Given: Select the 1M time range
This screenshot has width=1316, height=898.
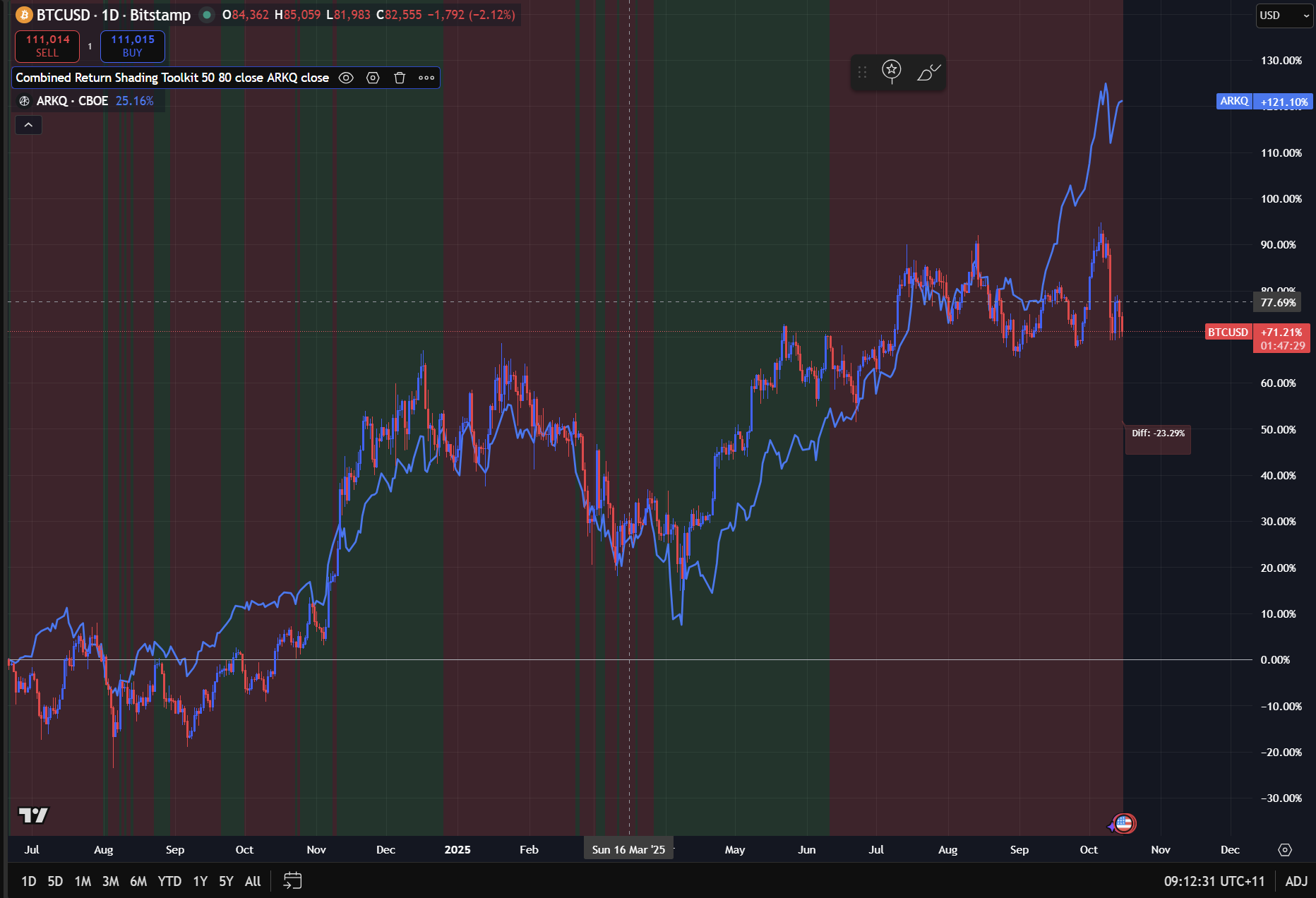Looking at the screenshot, I should (83, 881).
